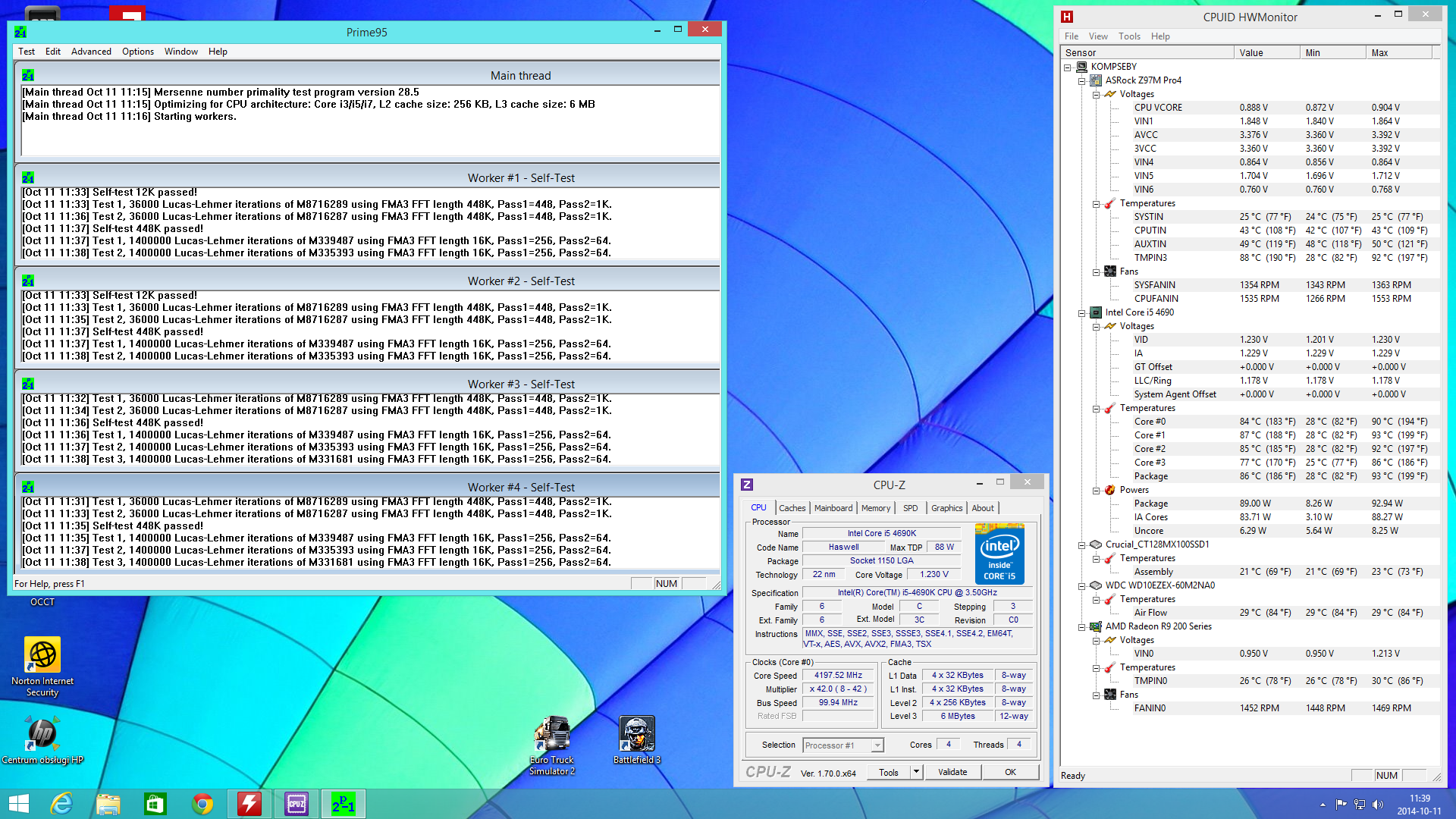The width and height of the screenshot is (1456, 819).
Task: Open Google Chrome from taskbar
Action: click(202, 804)
